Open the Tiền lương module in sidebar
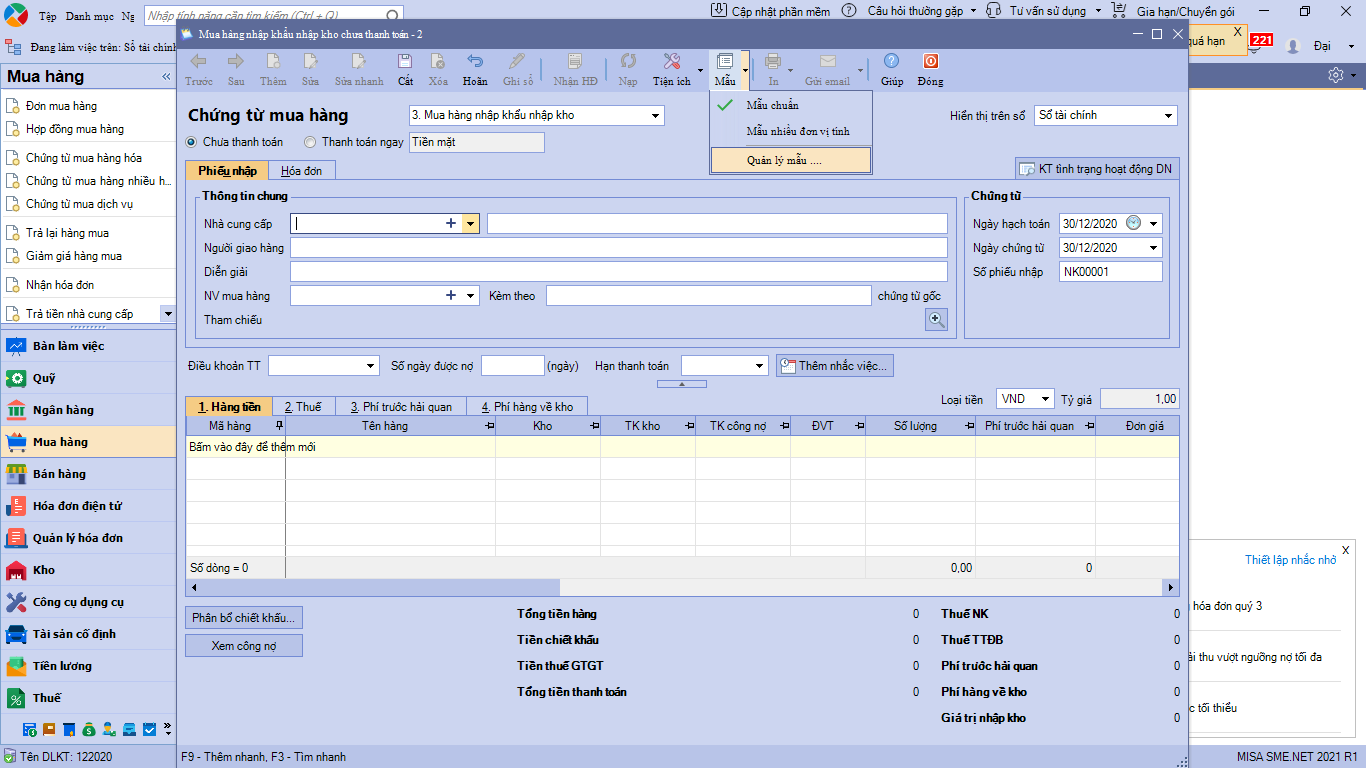Screen dimensions: 1366x768 click(x=88, y=666)
